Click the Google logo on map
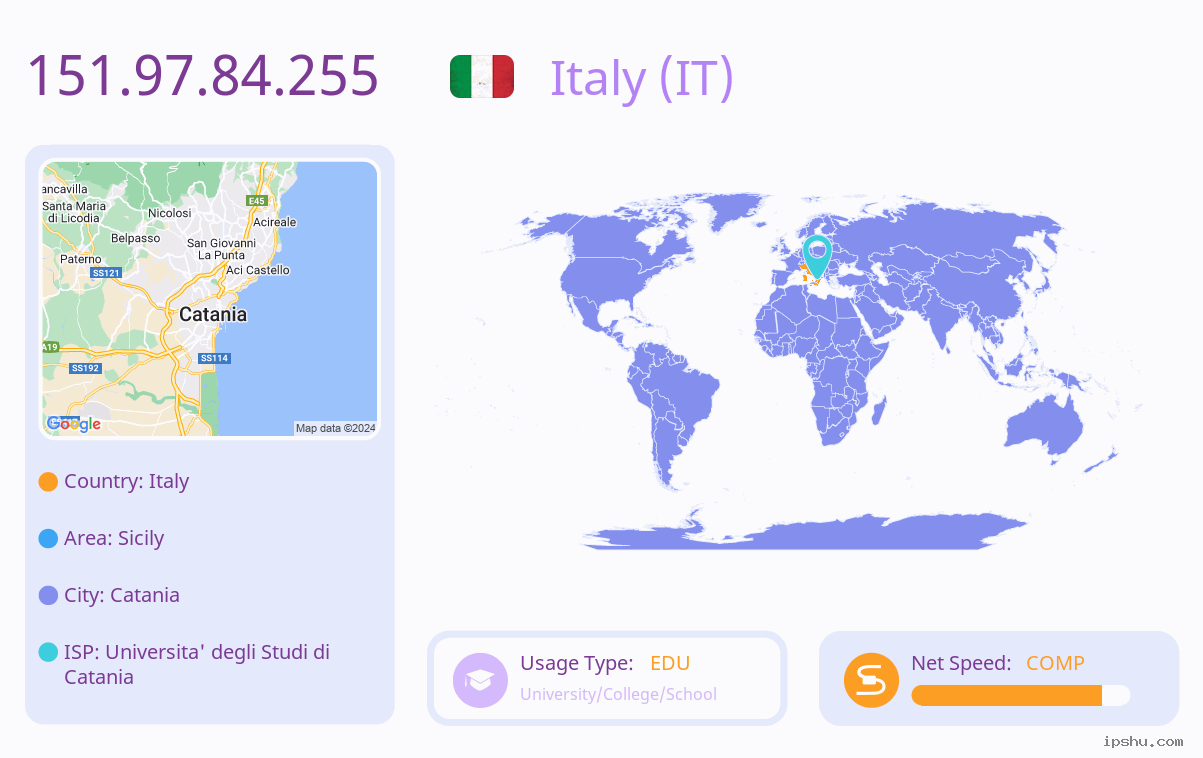Screen dimensions: 1203x758 pyautogui.click(x=74, y=424)
